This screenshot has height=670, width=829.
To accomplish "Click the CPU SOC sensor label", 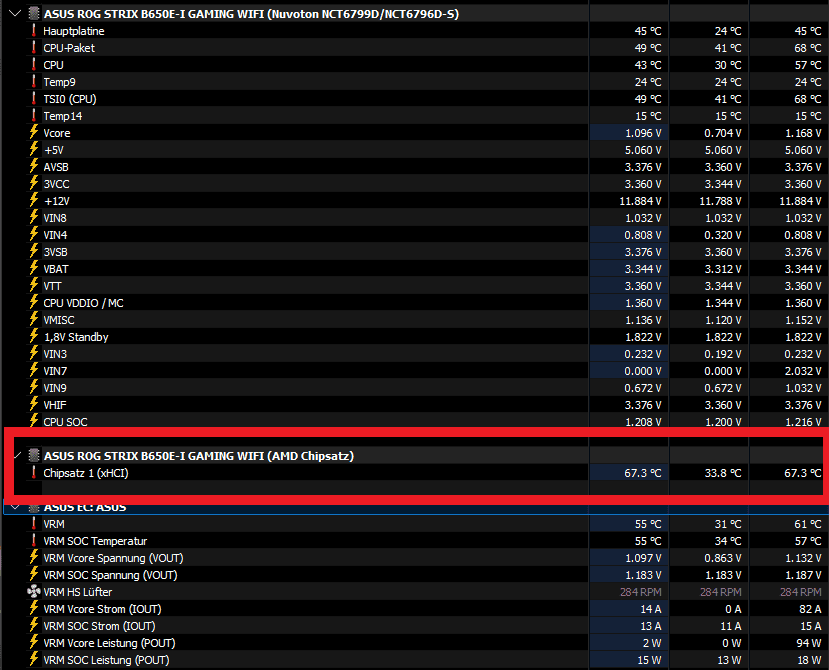I will 66,422.
